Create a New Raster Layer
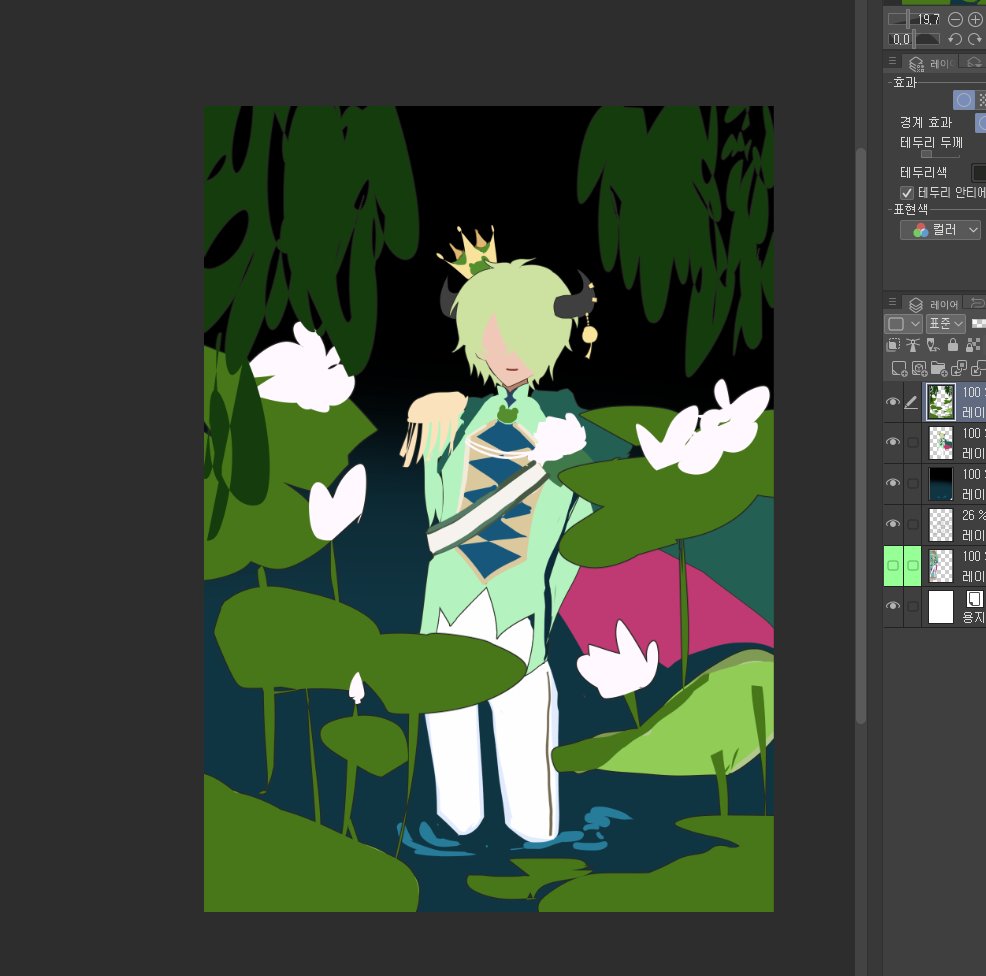Image resolution: width=986 pixels, height=976 pixels. click(x=899, y=369)
